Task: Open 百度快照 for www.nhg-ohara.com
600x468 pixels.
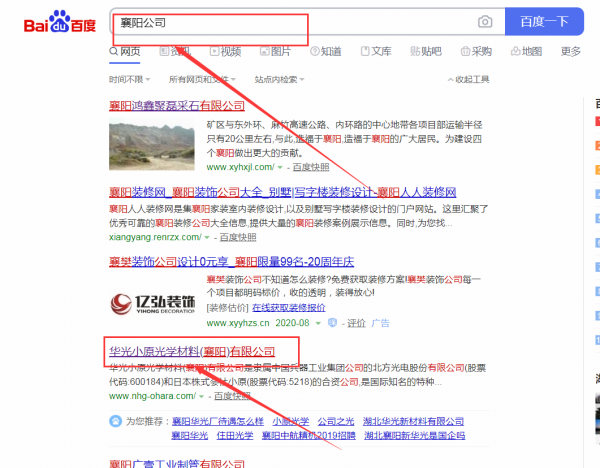Action: click(232, 396)
